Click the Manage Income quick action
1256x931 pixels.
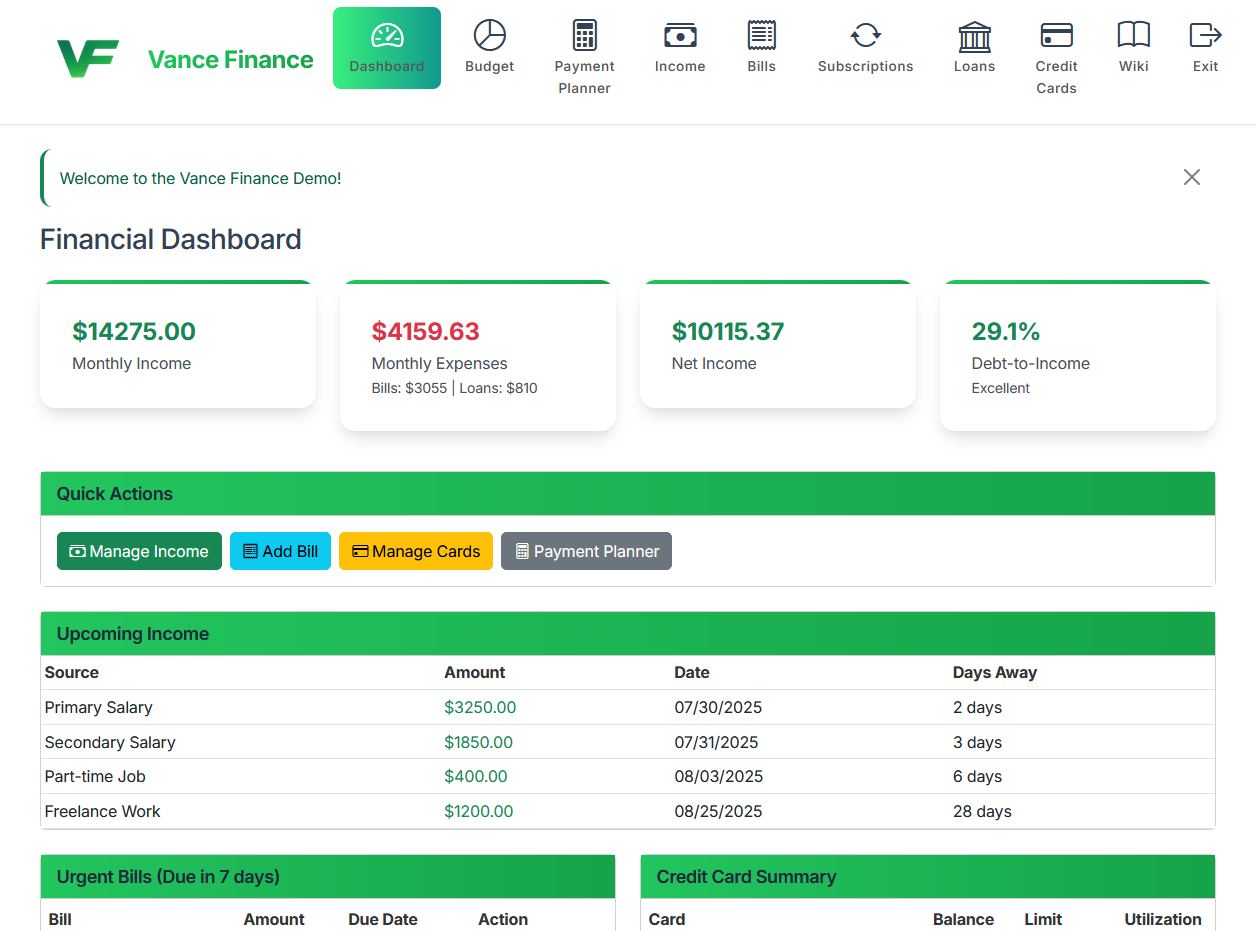coord(139,551)
